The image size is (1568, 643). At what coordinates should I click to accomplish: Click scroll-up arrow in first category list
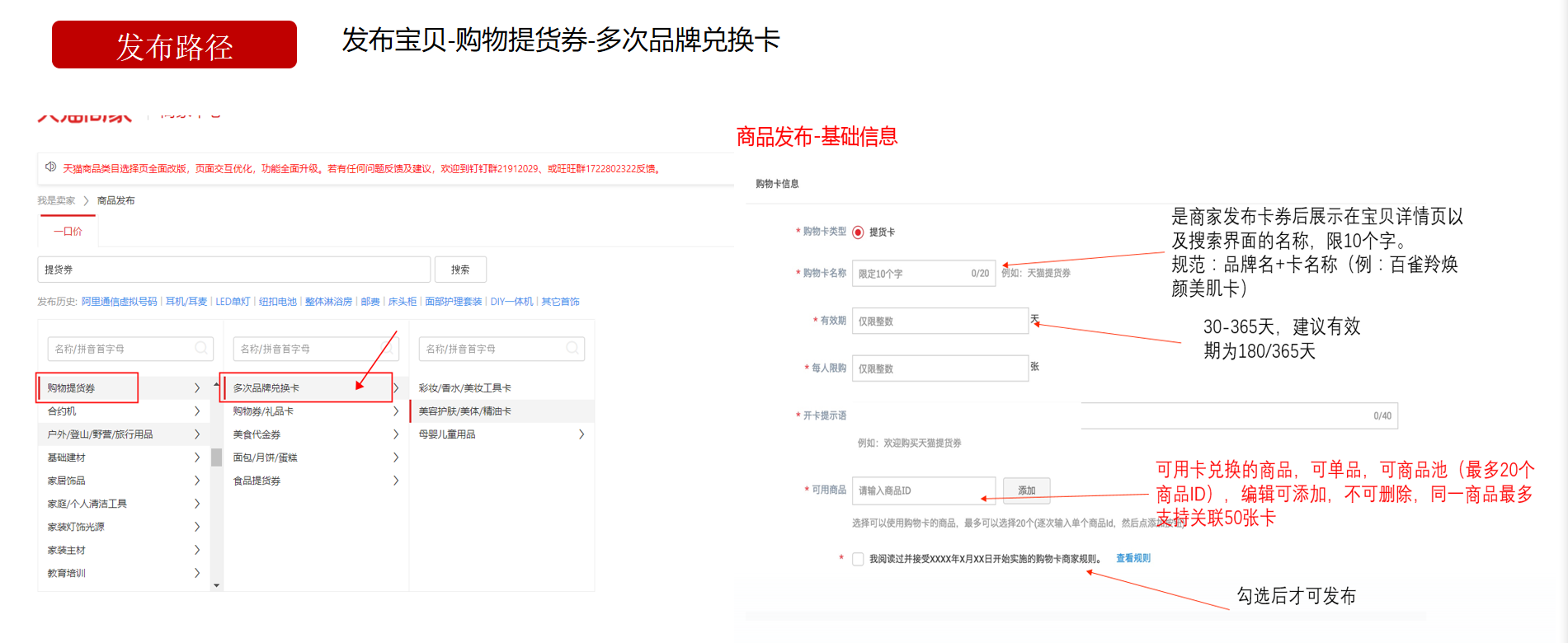pos(216,384)
